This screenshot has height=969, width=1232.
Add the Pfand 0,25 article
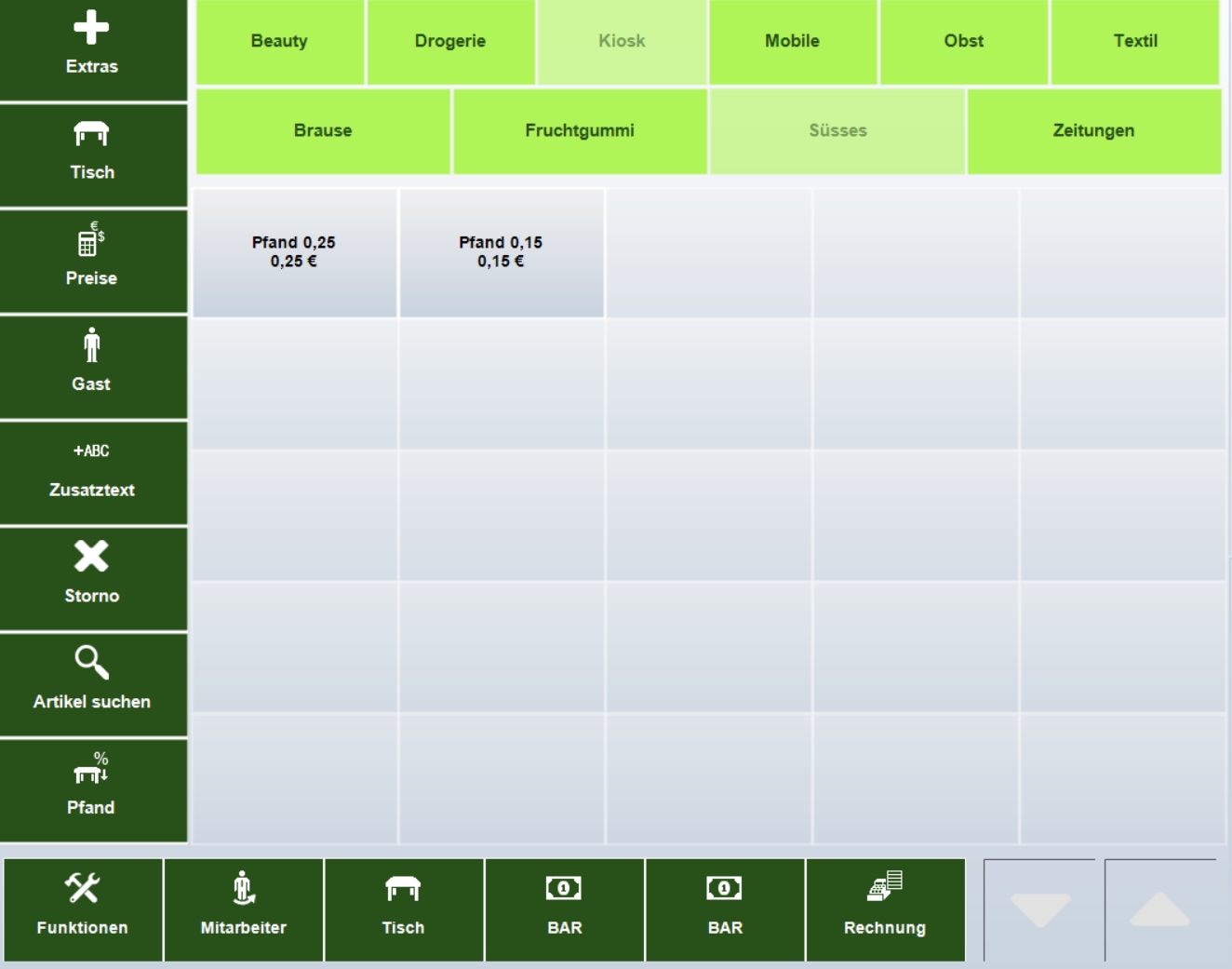point(294,252)
